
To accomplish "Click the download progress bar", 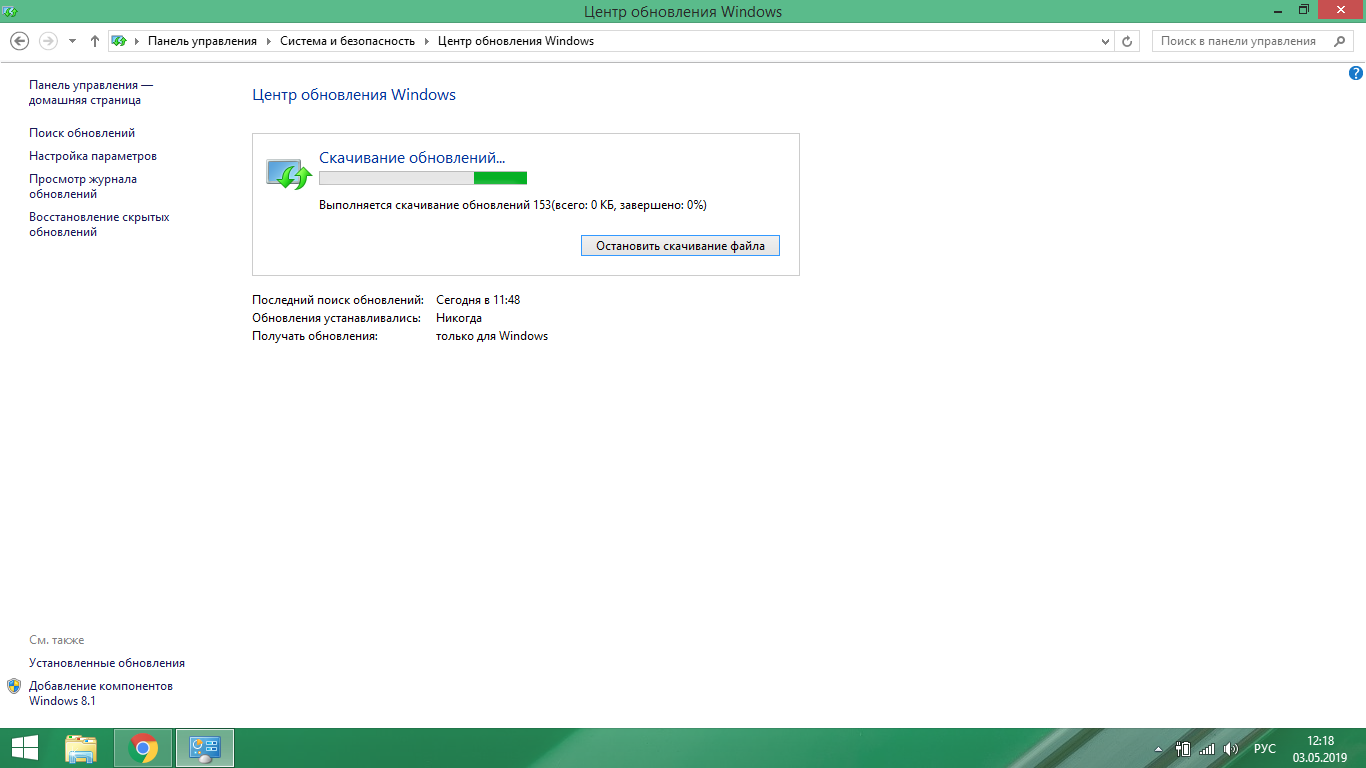I will click(423, 178).
